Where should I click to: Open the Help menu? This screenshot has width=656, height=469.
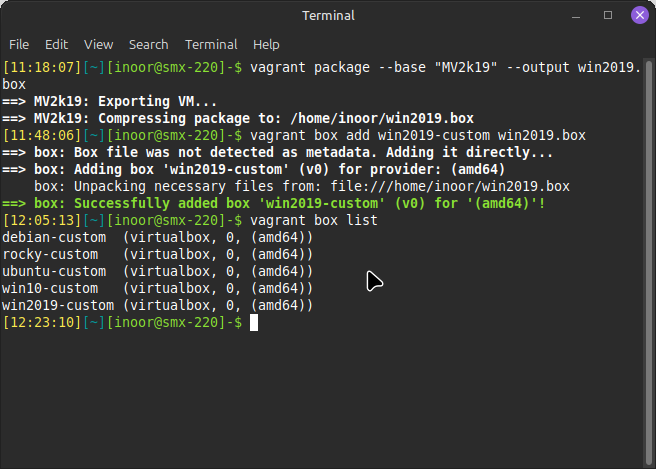[266, 44]
